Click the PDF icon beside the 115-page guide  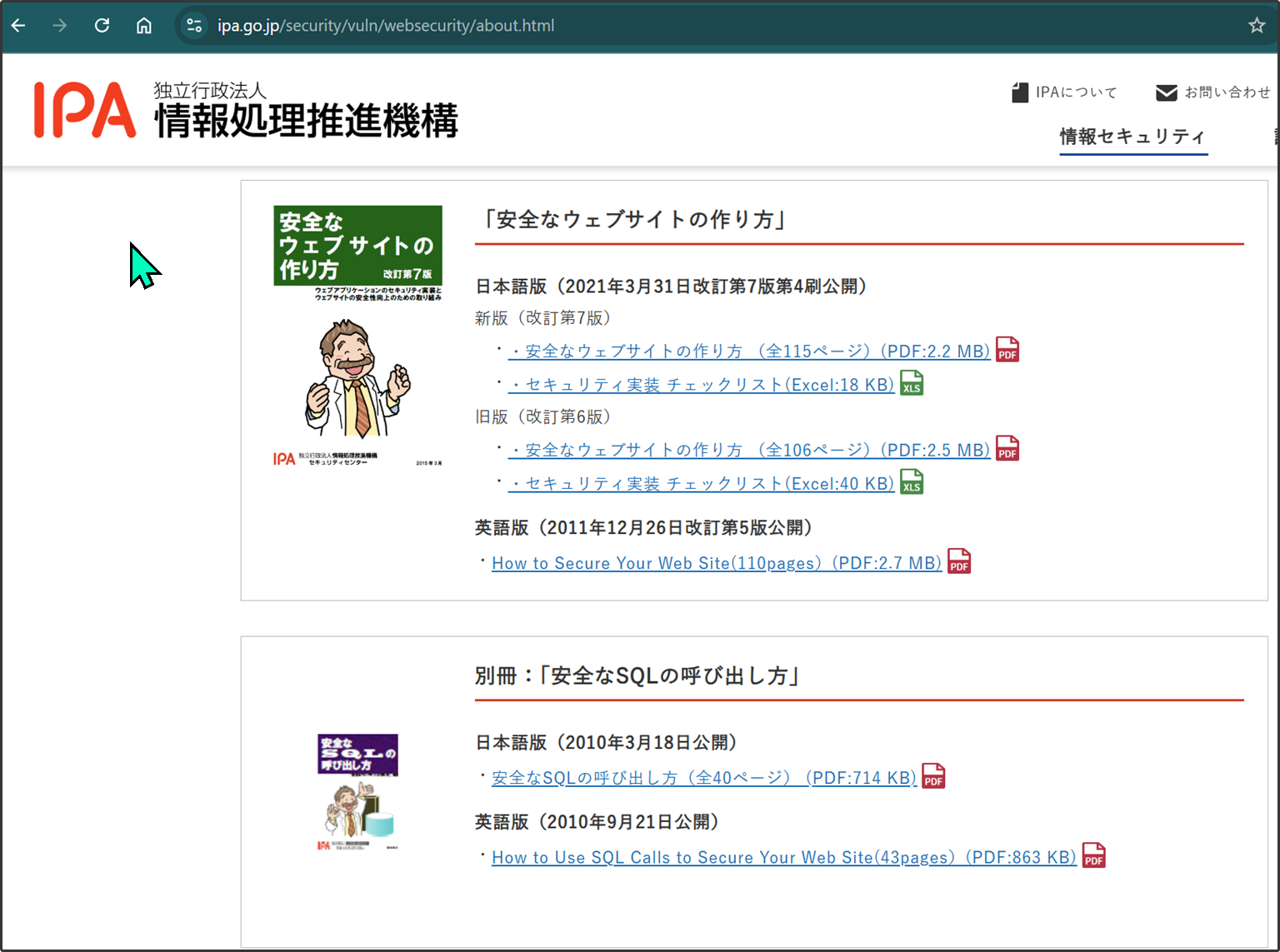1007,350
